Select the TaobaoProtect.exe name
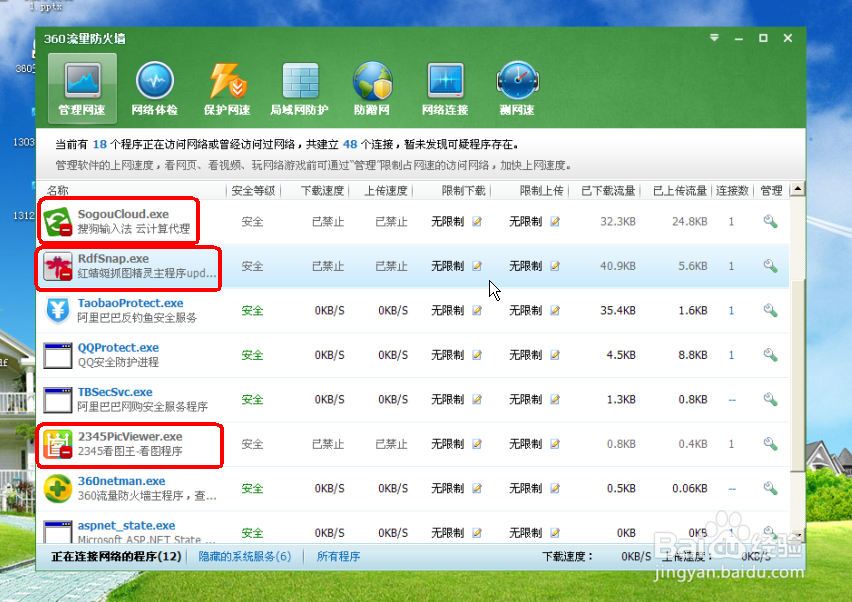This screenshot has width=852, height=602. click(130, 303)
